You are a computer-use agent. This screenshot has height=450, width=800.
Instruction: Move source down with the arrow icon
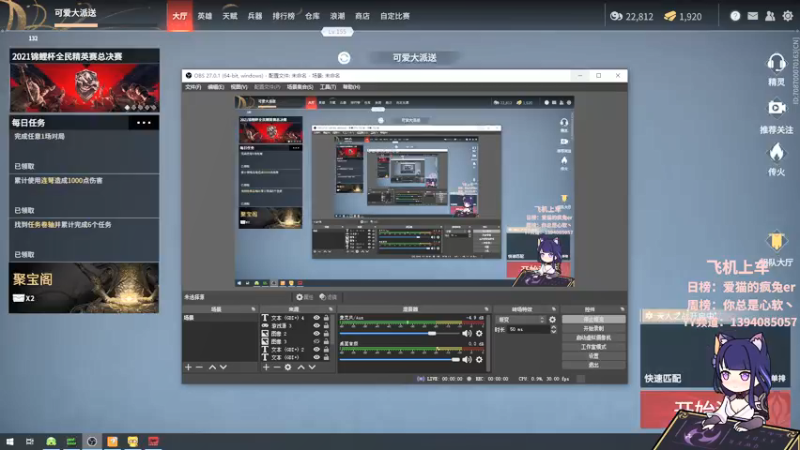[x=312, y=367]
